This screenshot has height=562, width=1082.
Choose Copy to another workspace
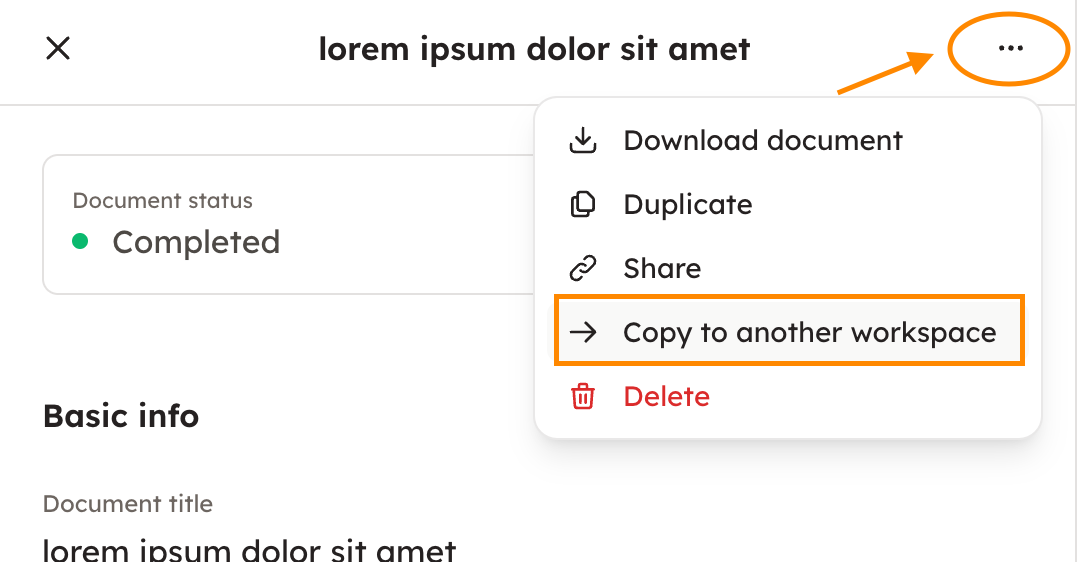tap(809, 333)
